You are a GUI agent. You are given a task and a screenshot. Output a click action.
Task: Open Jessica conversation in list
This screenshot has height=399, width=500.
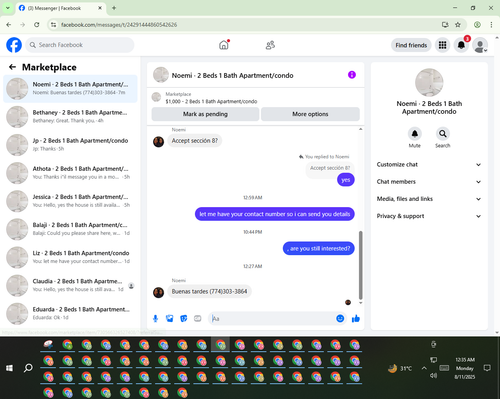click(x=70, y=201)
